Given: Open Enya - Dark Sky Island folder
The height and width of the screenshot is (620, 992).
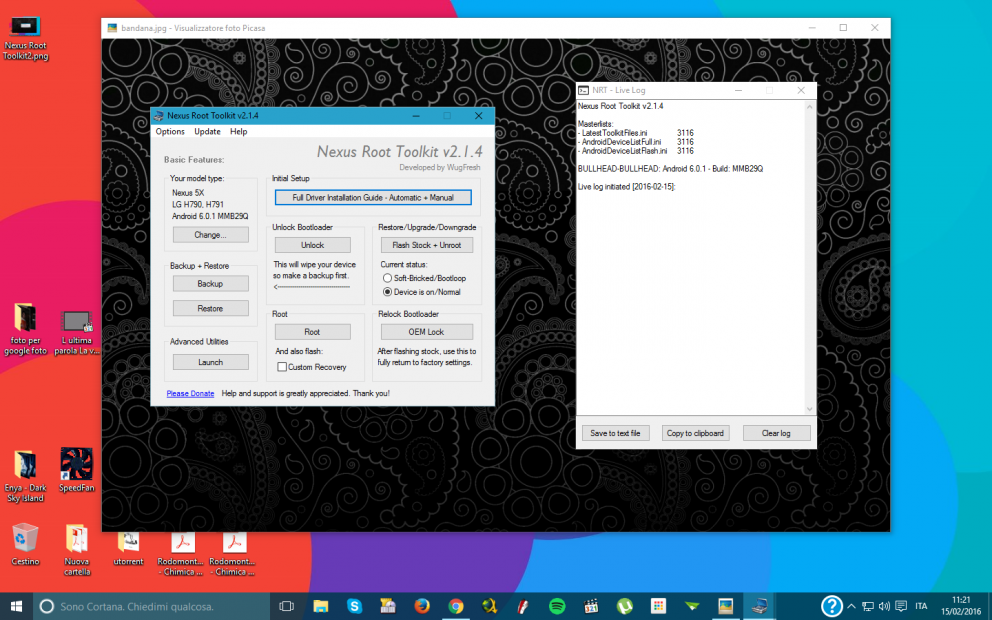Looking at the screenshot, I should point(25,476).
